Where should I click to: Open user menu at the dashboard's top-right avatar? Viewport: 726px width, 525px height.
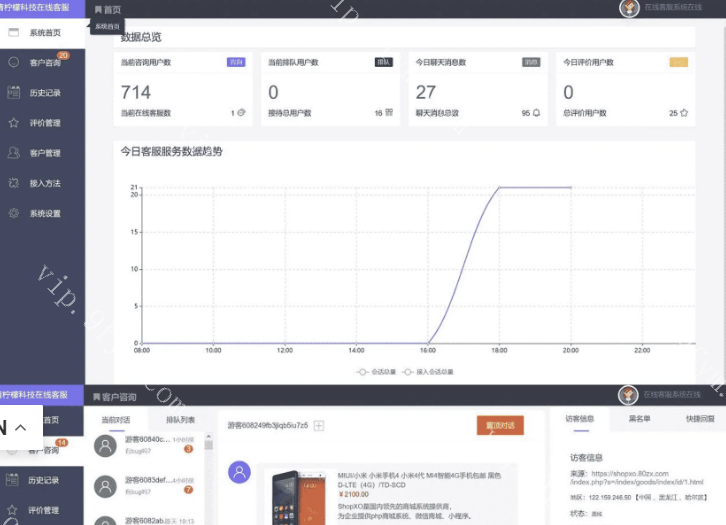point(629,9)
